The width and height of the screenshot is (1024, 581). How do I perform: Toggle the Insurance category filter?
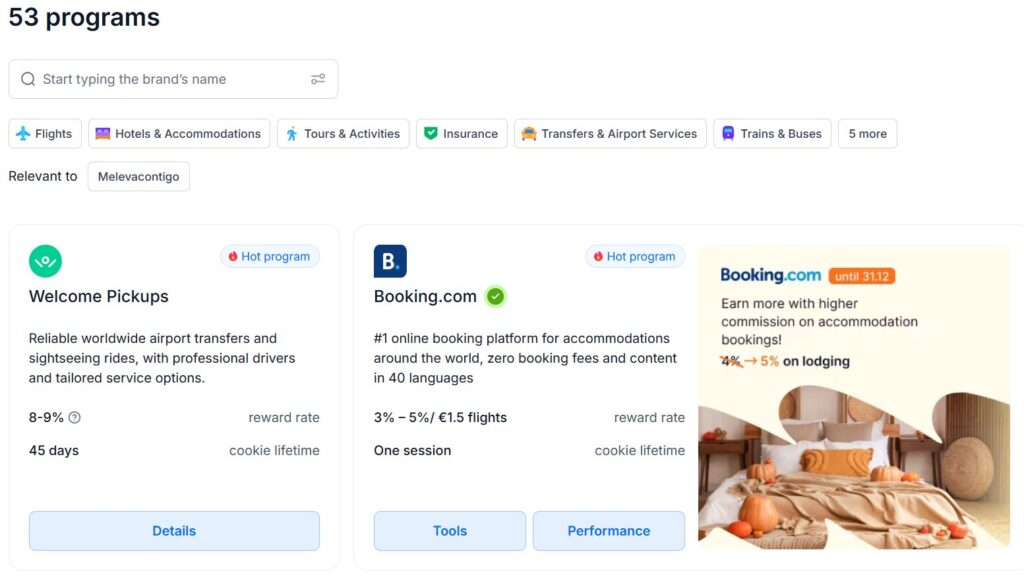click(x=461, y=134)
